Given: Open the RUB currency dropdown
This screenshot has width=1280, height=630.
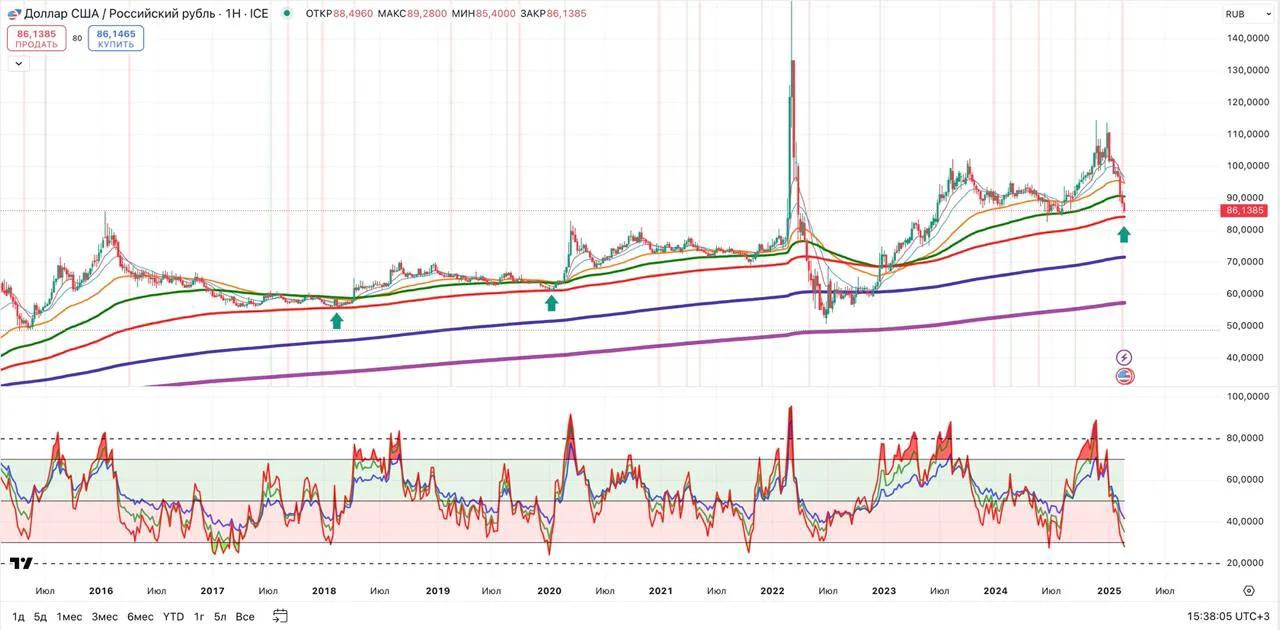Looking at the screenshot, I should click(1235, 14).
